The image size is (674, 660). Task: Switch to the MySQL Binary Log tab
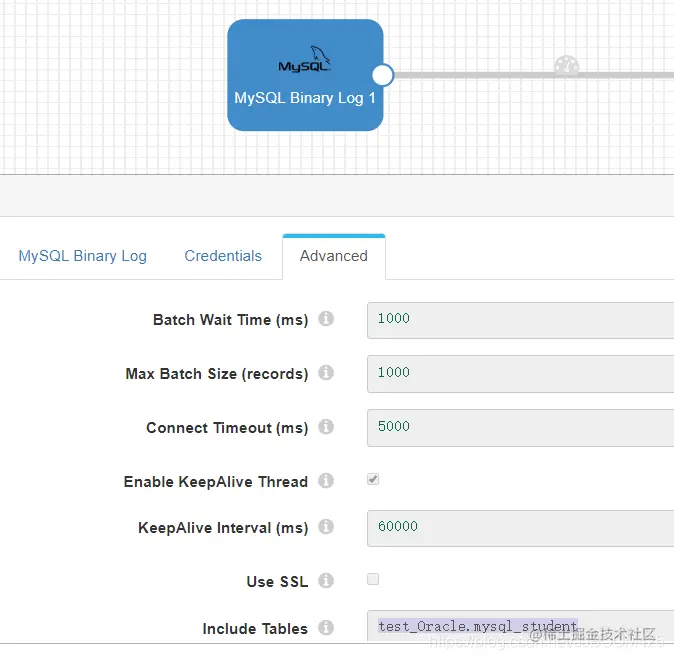coord(83,256)
